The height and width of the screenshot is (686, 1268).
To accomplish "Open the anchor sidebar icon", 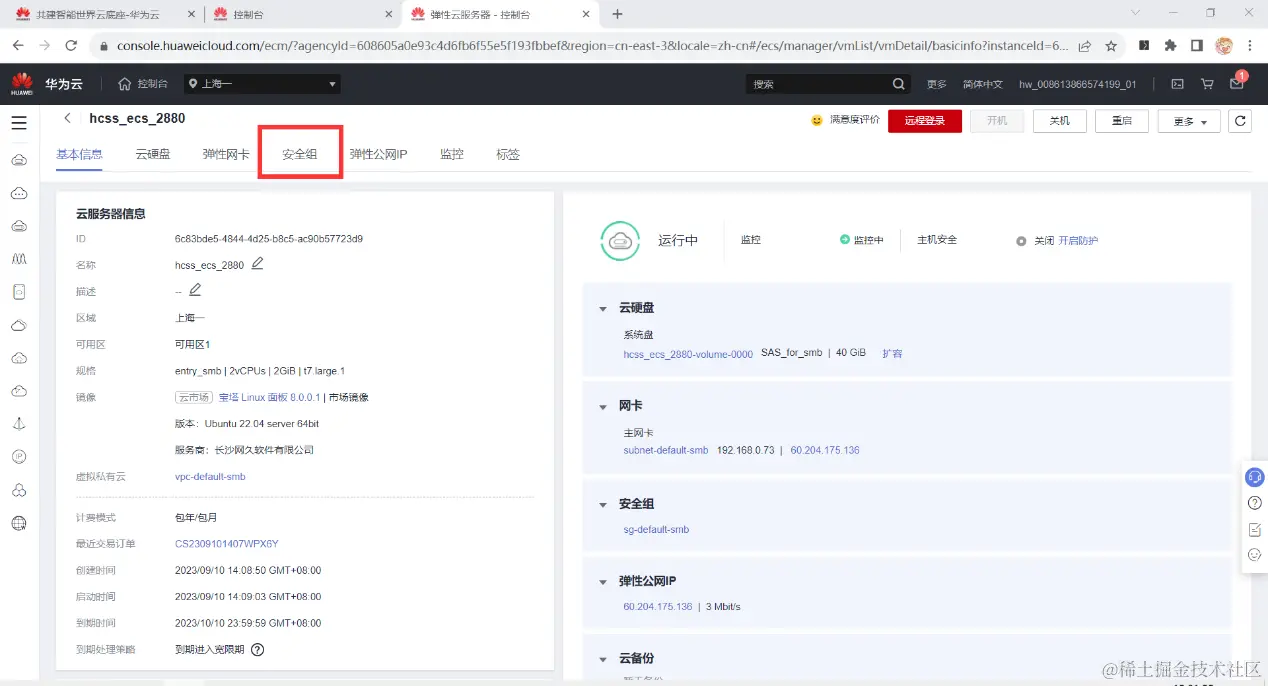I will point(19,423).
